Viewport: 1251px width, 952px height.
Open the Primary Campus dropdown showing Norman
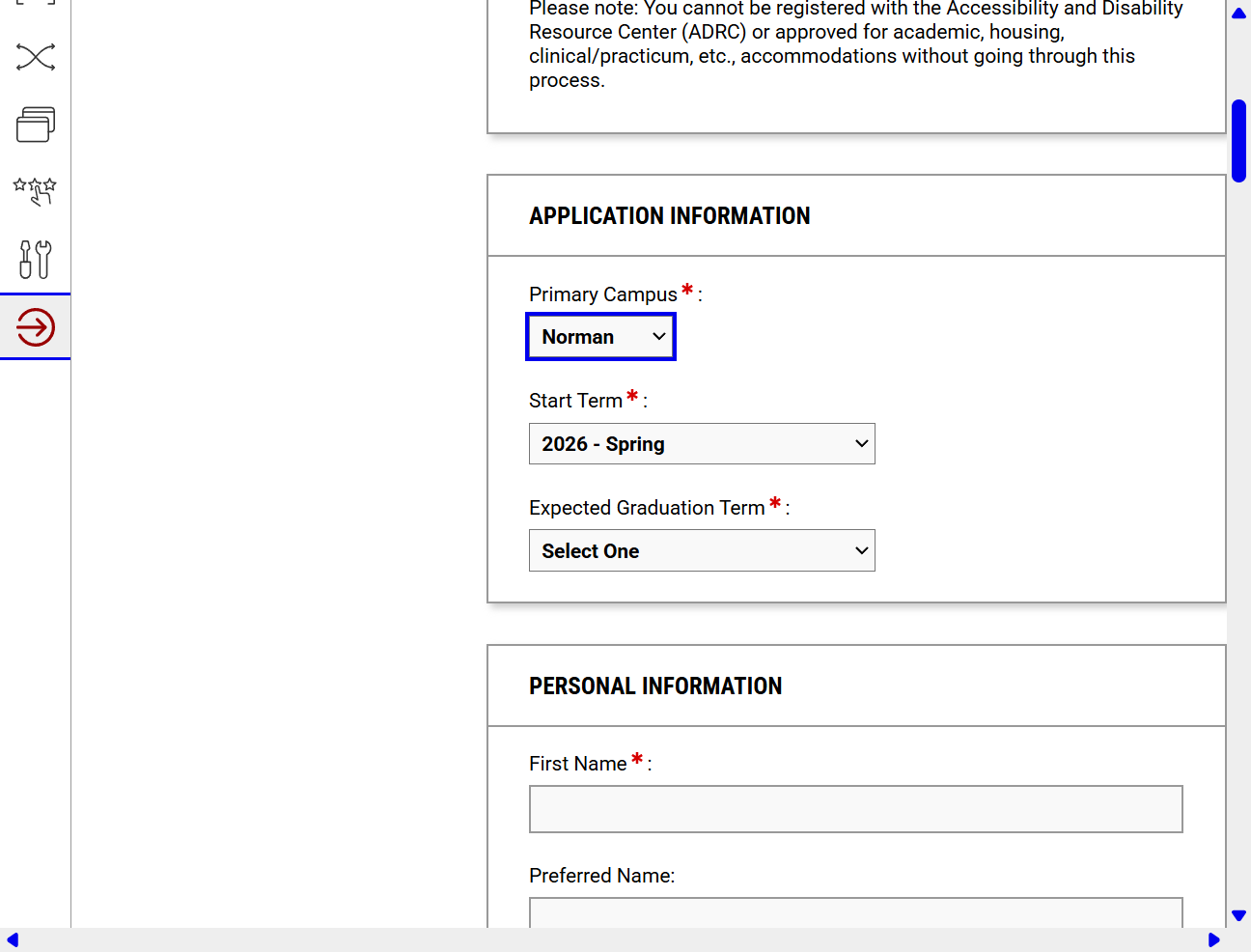point(600,337)
